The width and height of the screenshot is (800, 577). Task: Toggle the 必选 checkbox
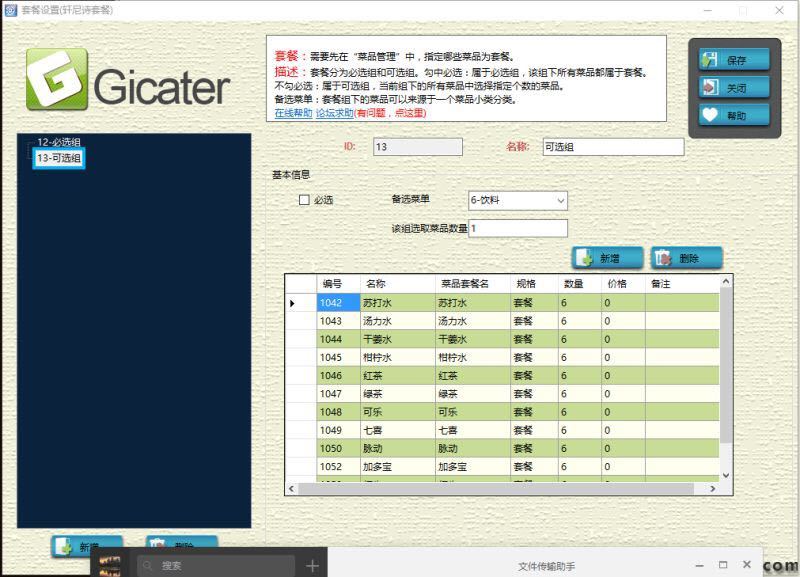coord(304,200)
